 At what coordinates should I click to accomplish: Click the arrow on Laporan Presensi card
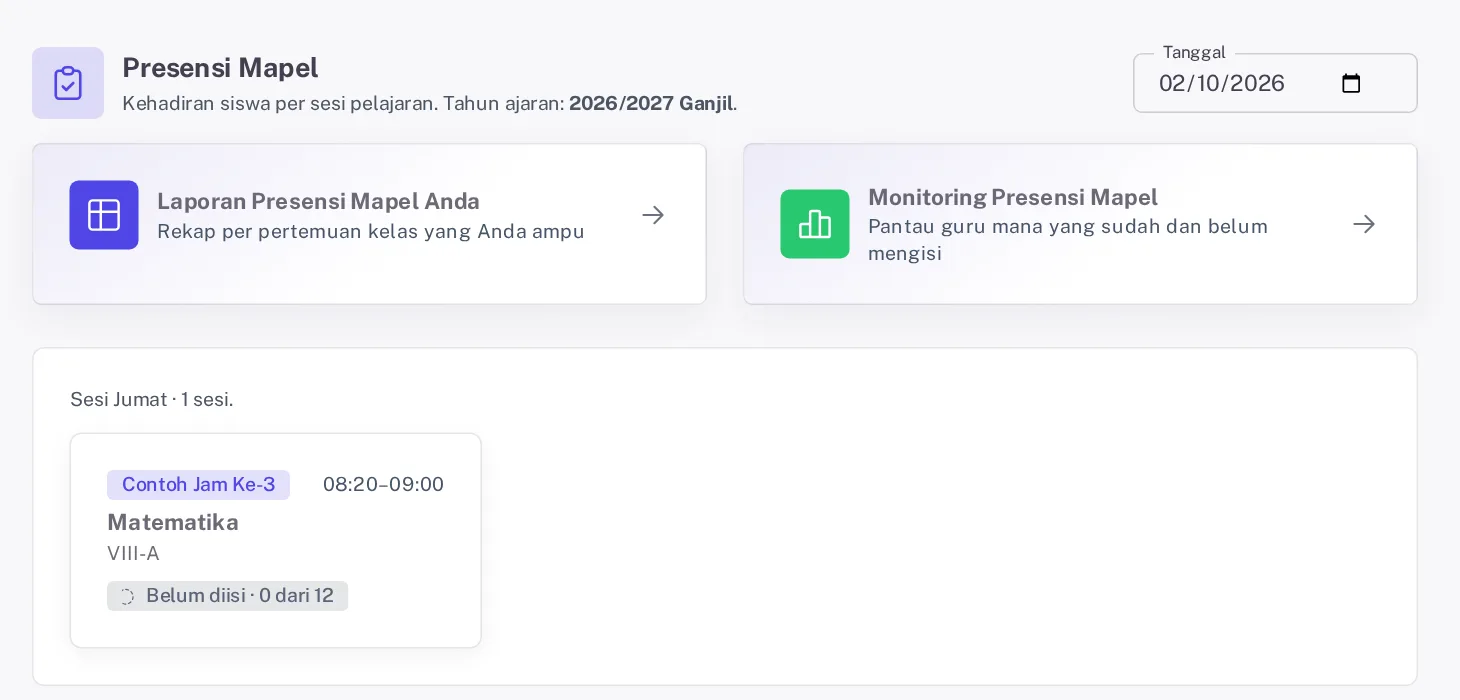coord(653,215)
